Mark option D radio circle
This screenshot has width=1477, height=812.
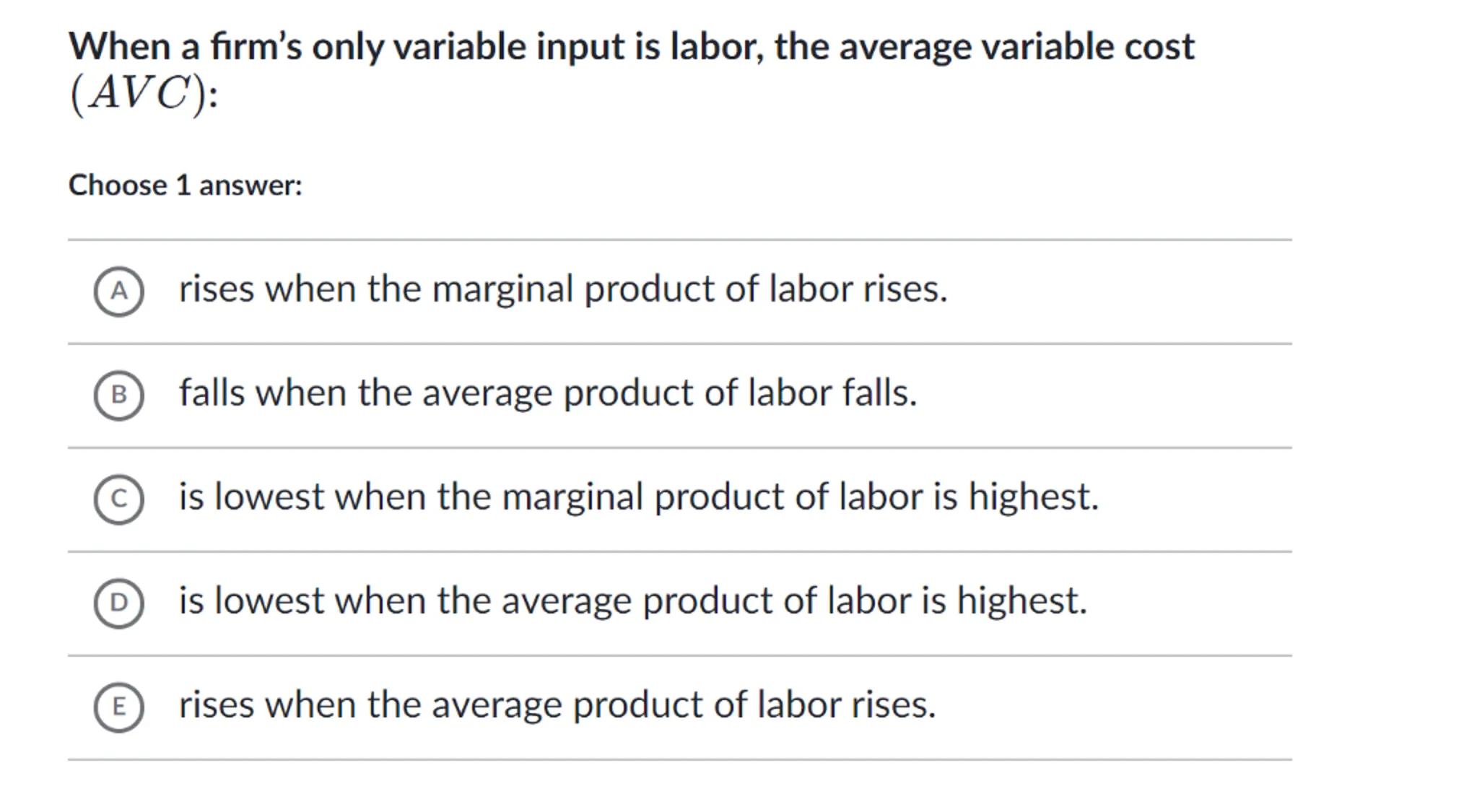coord(118,603)
